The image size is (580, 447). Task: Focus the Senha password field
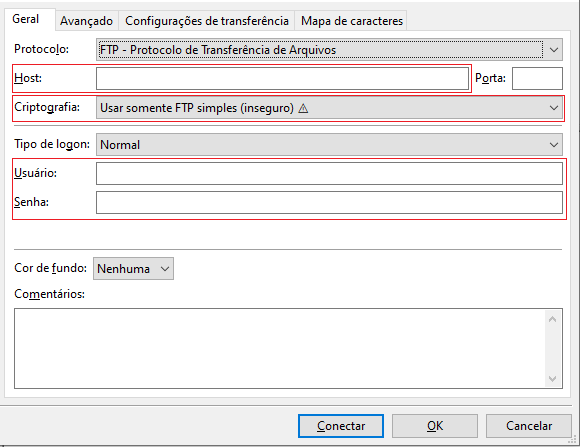pyautogui.click(x=329, y=202)
